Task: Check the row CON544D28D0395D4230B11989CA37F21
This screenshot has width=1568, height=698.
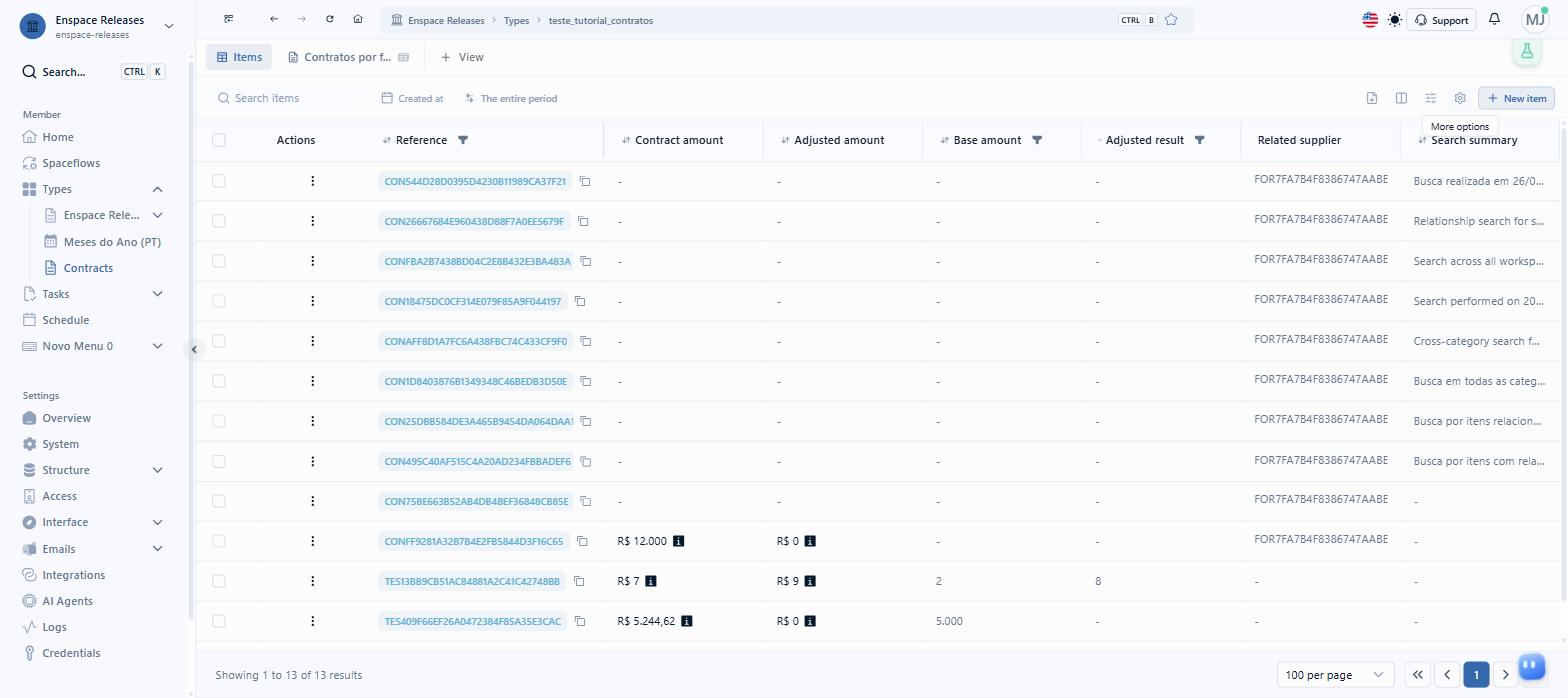Action: click(219, 181)
